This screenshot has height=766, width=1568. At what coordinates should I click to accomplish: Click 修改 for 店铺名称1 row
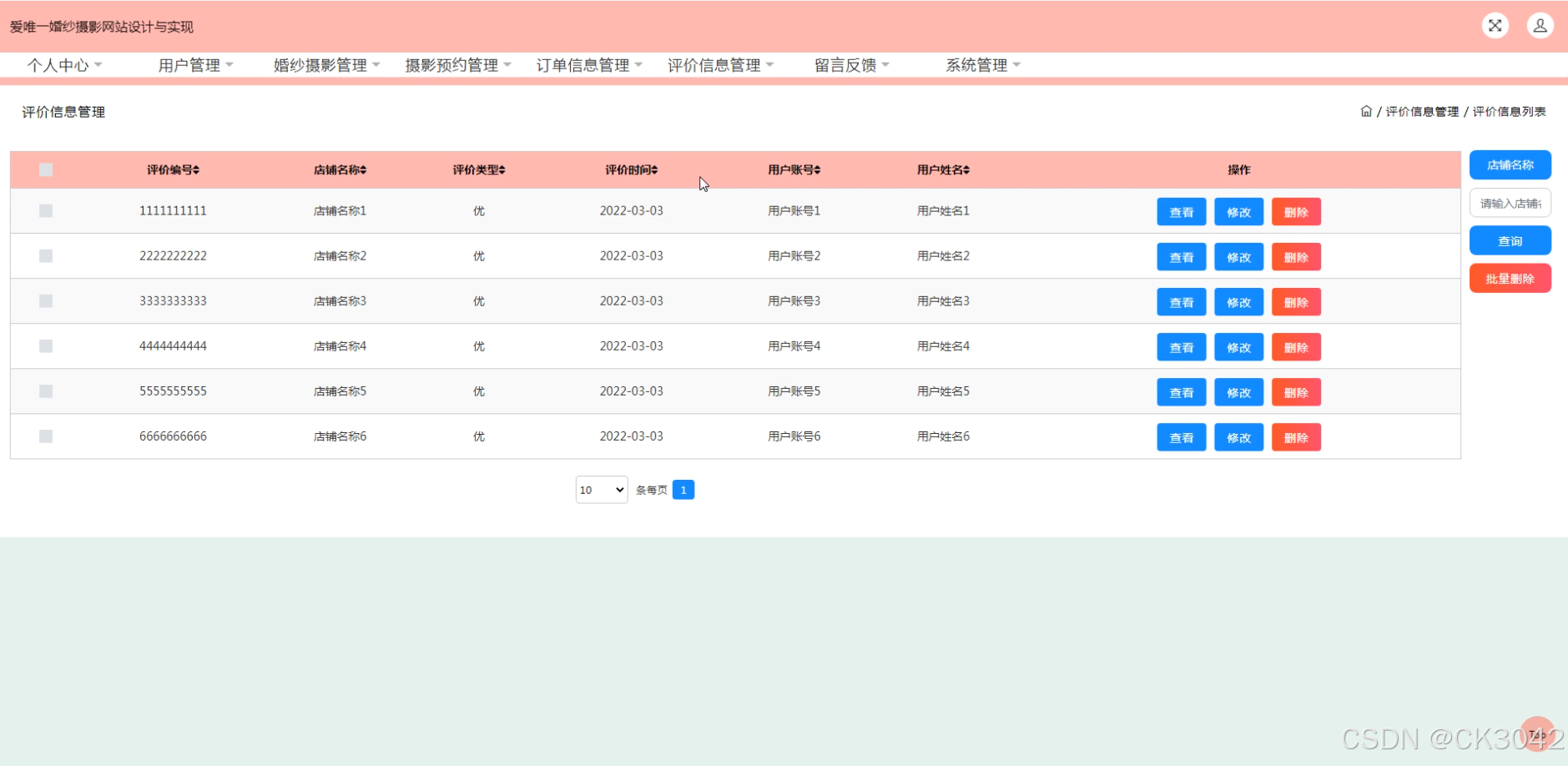click(1238, 212)
